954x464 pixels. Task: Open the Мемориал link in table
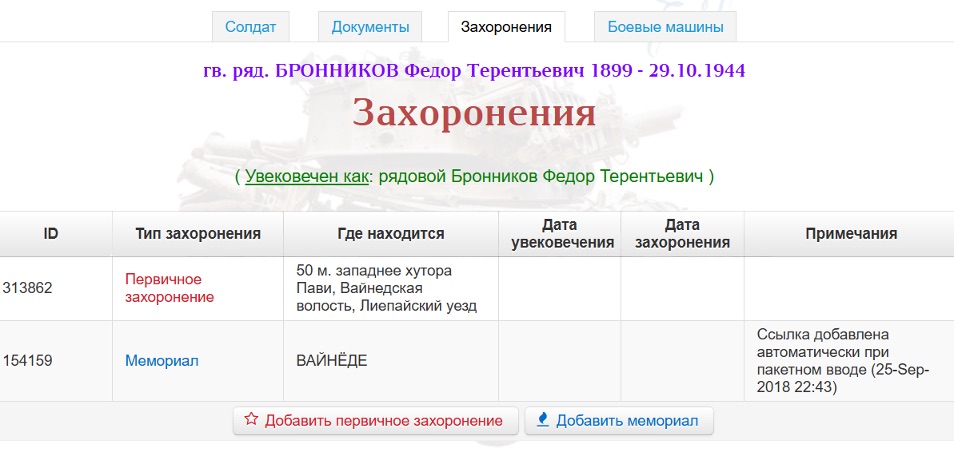point(161,360)
